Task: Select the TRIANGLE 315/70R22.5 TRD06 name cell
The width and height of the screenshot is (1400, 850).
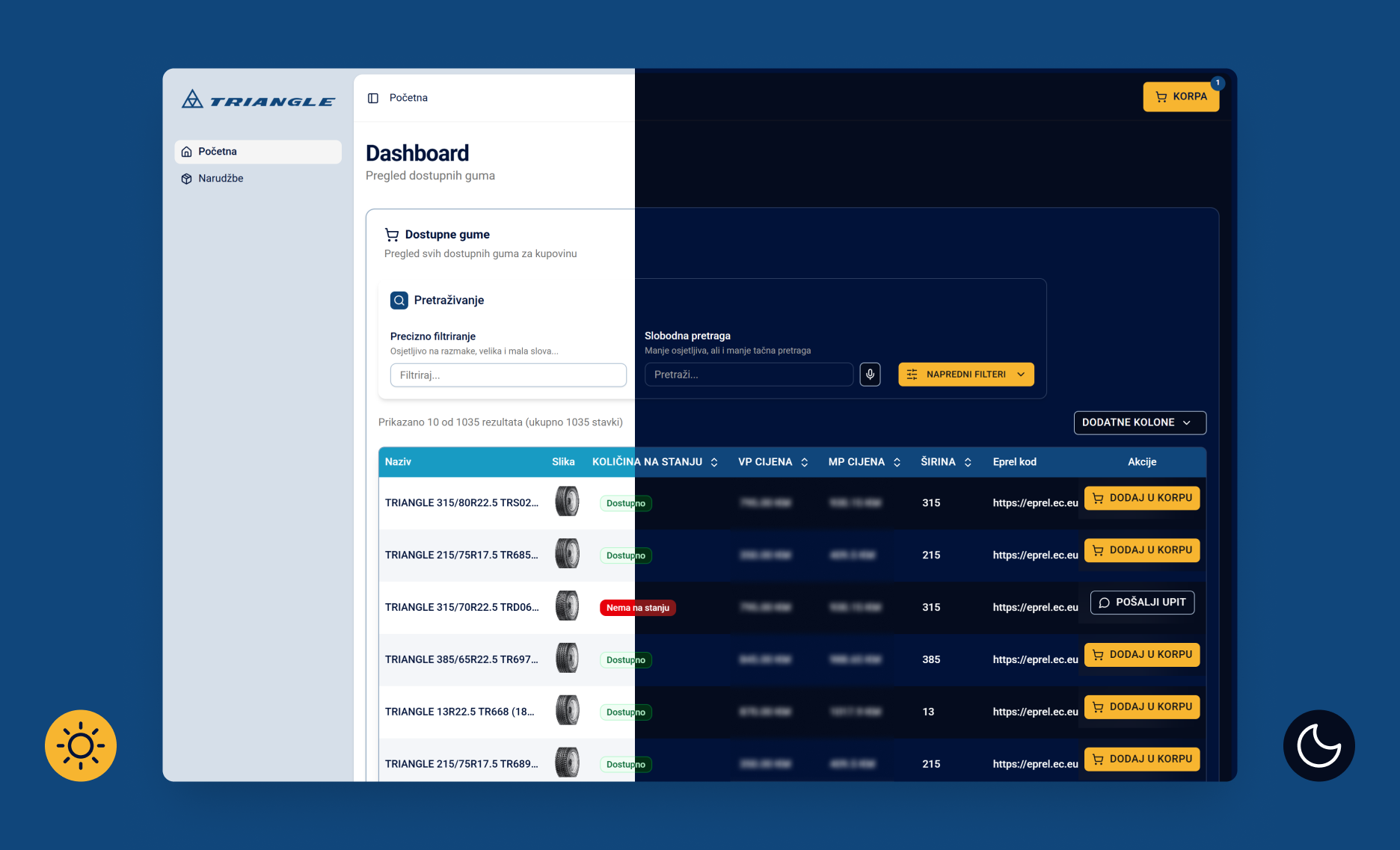Action: (461, 608)
